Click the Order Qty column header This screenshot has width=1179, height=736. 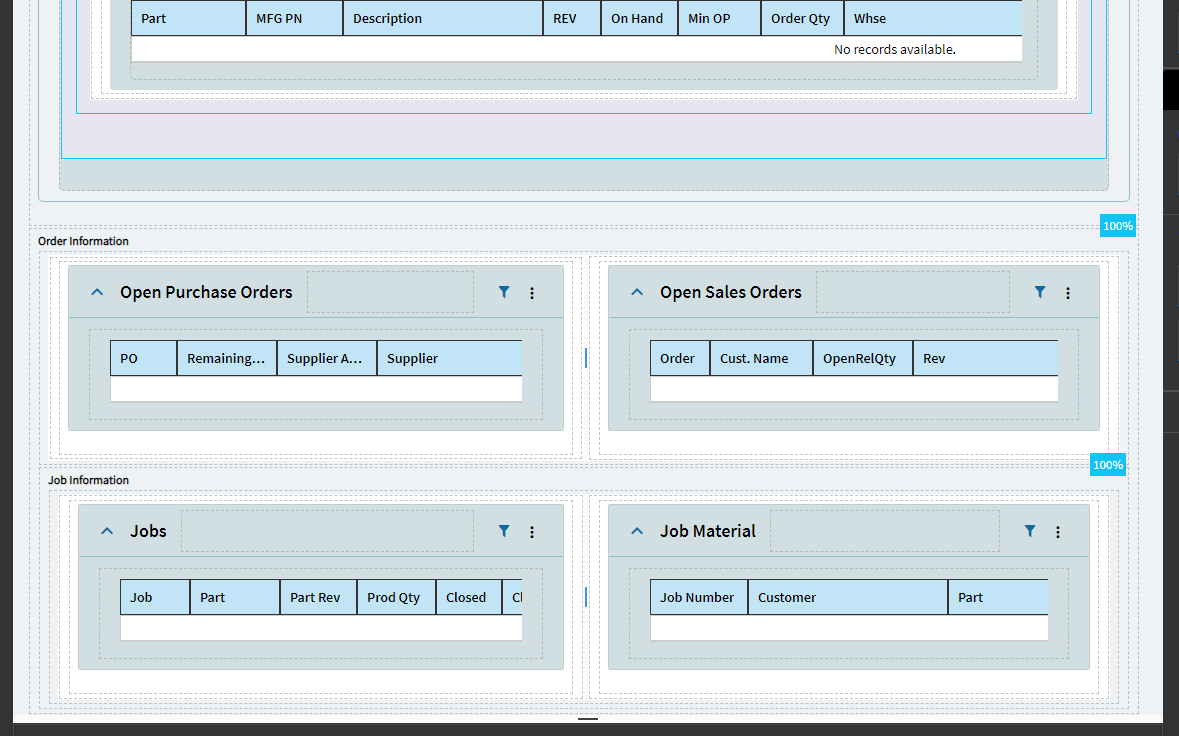point(802,18)
